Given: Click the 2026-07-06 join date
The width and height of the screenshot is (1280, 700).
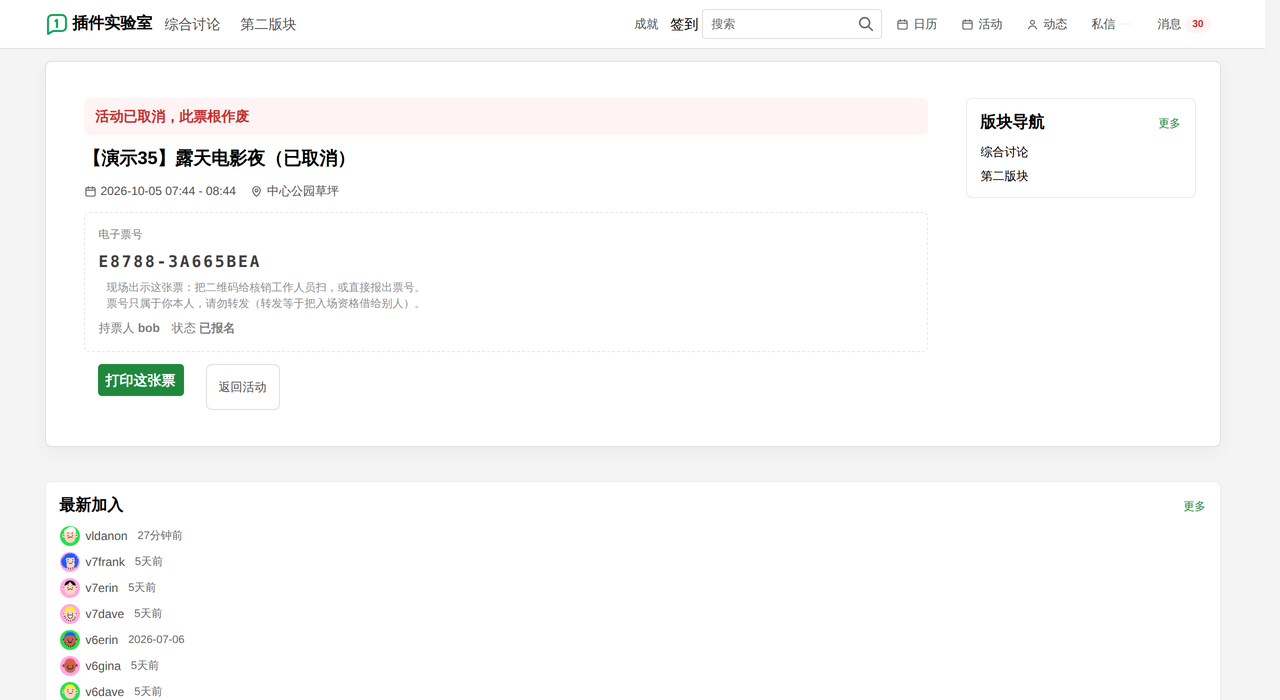Looking at the screenshot, I should (156, 640).
